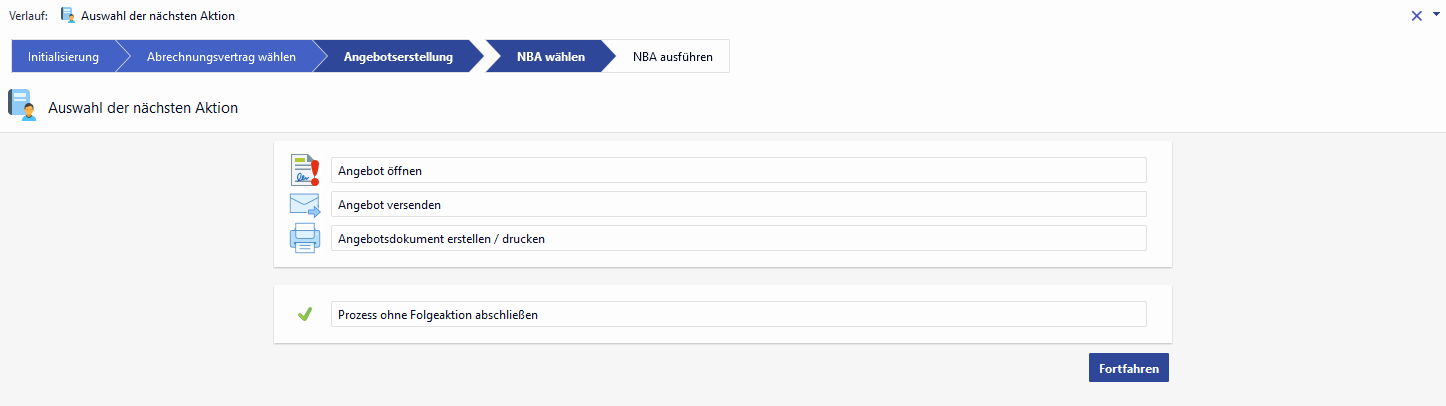
Task: Click the envelope icon for Angebot versenden
Action: tap(304, 204)
